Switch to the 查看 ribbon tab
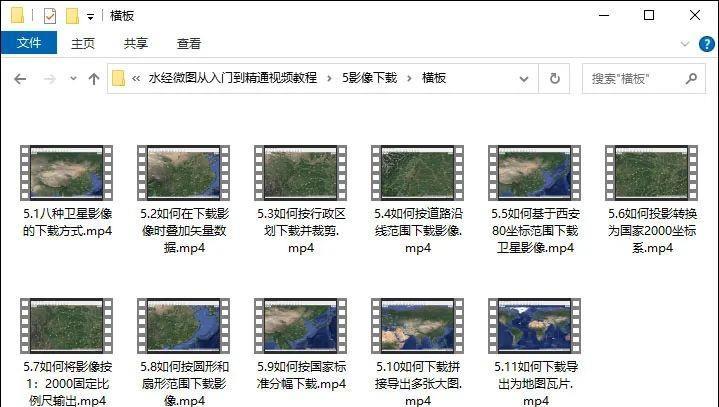 pyautogui.click(x=188, y=44)
